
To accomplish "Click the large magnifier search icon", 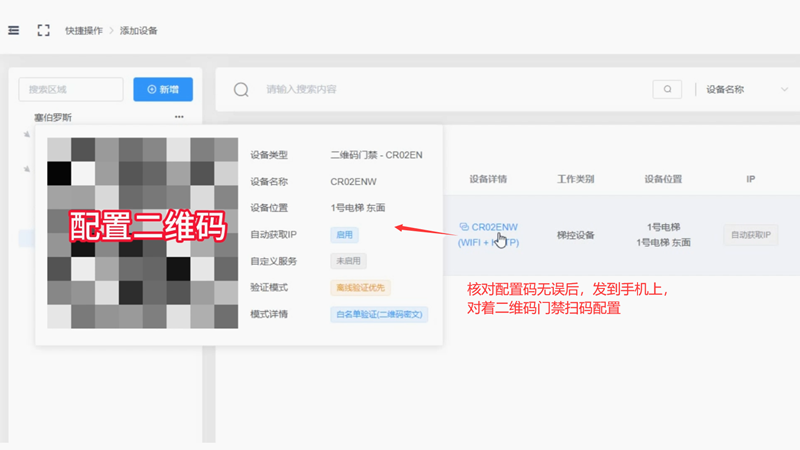I will pyautogui.click(x=241, y=90).
